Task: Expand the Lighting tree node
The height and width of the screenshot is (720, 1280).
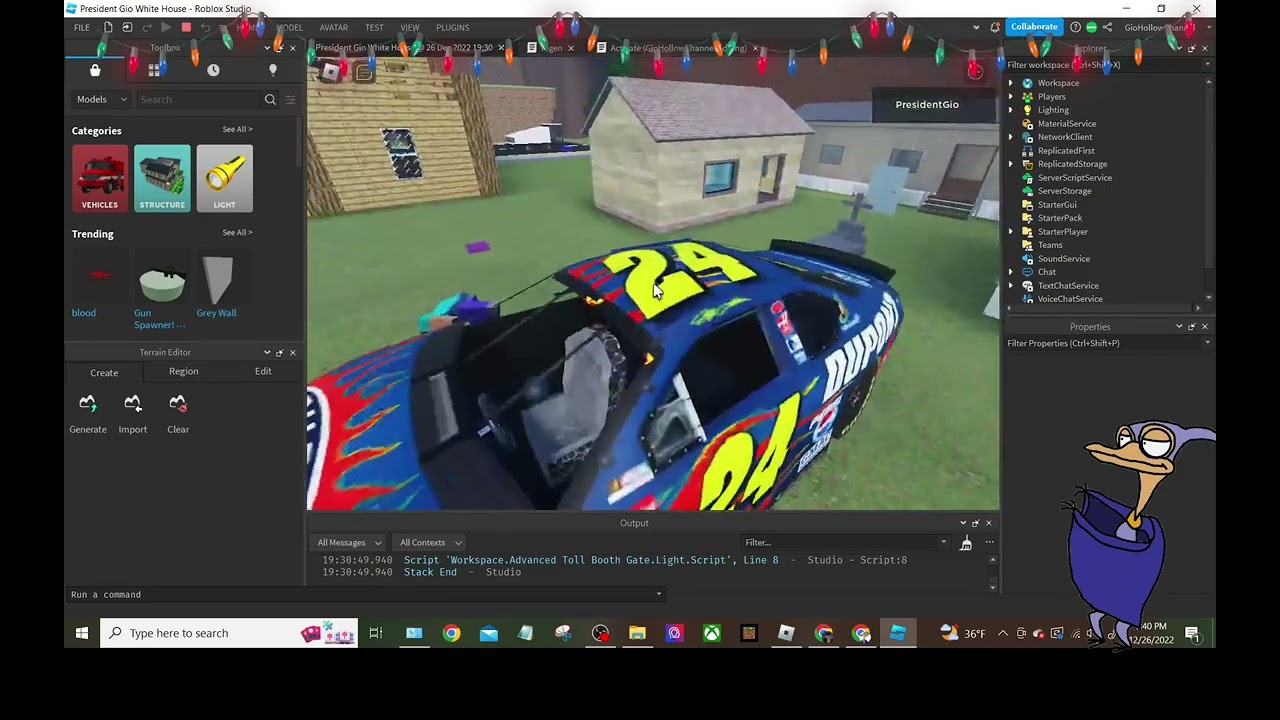Action: coord(1011,110)
